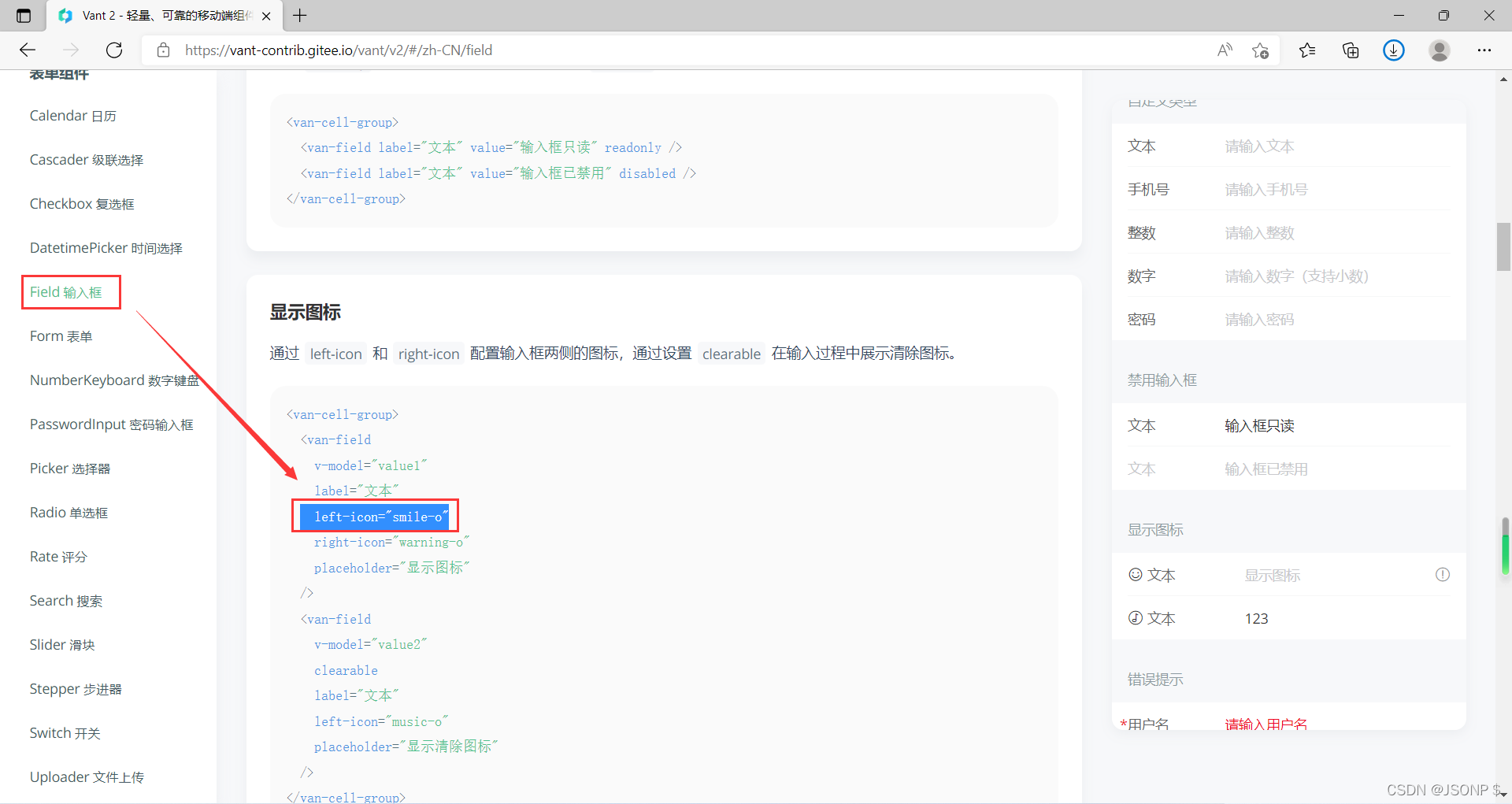Open the Downloads icon in the toolbar
The image size is (1512, 804).
pos(1393,50)
